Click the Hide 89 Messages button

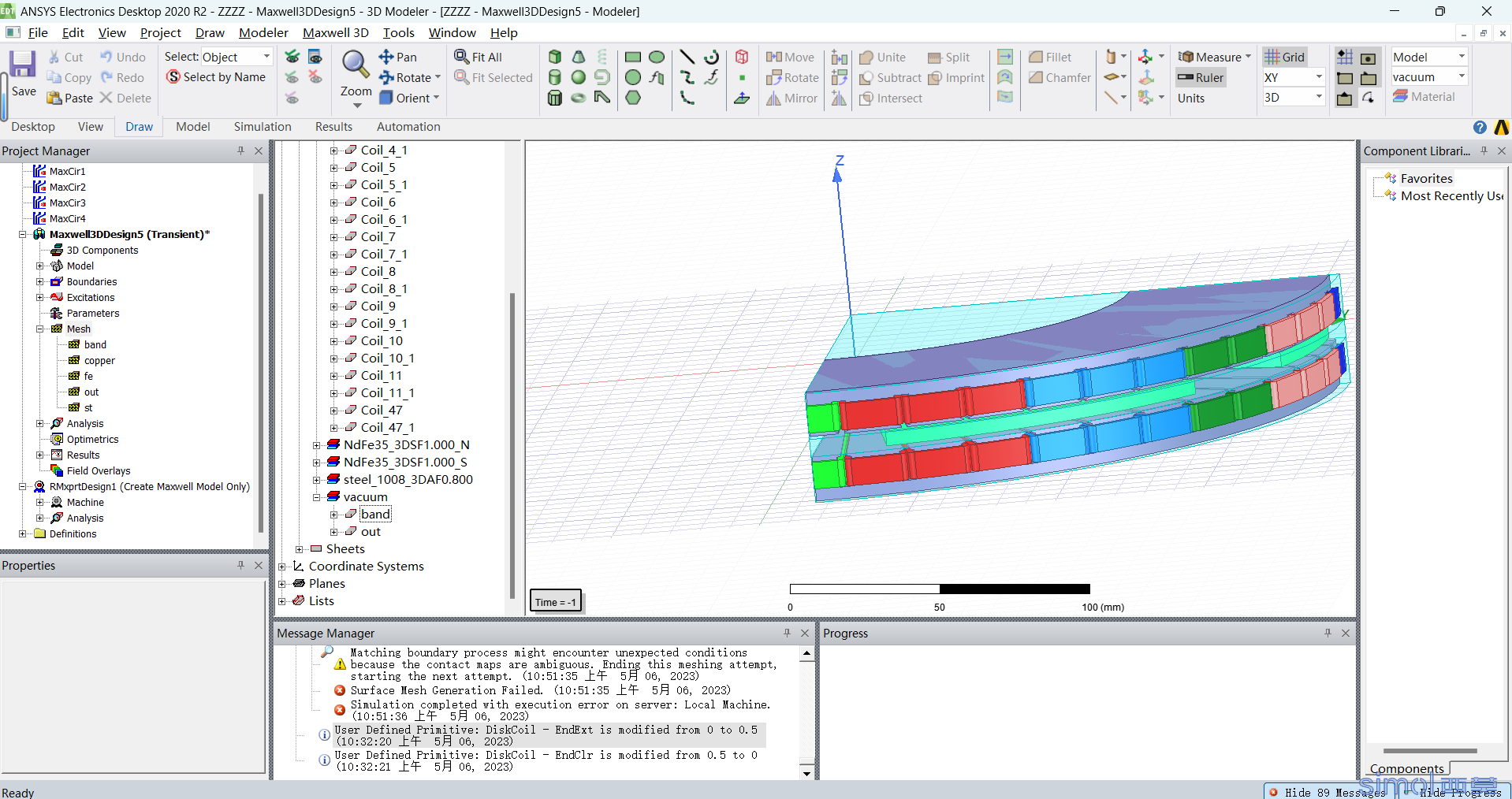tap(1326, 792)
